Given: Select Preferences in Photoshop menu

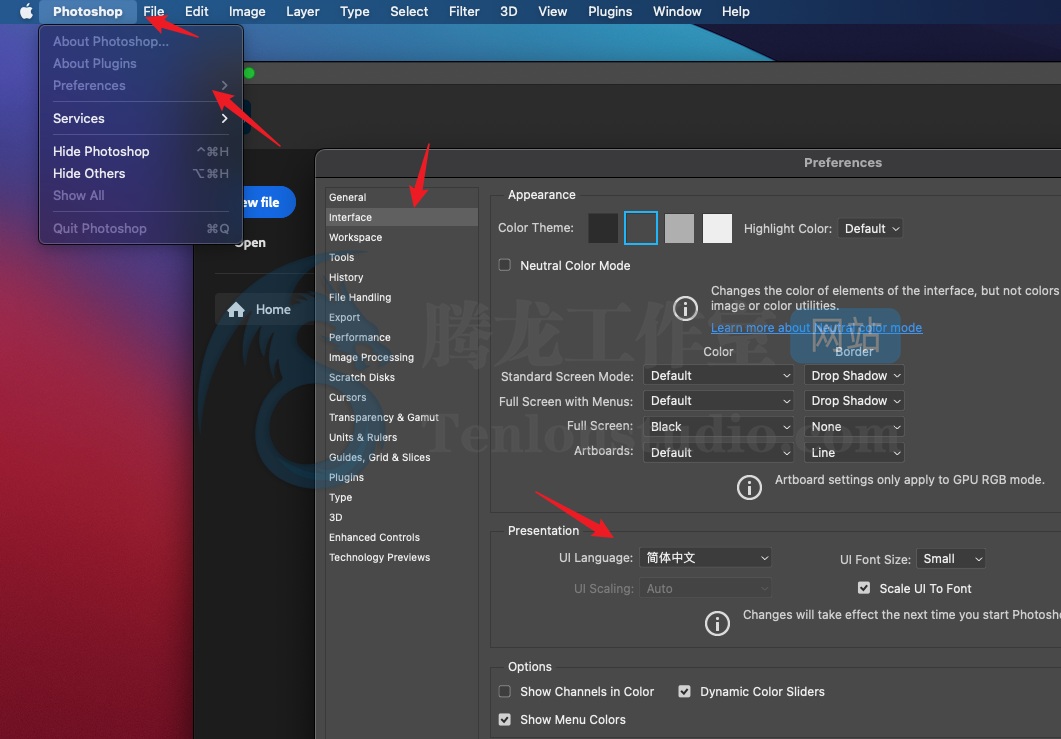Looking at the screenshot, I should 140,85.
